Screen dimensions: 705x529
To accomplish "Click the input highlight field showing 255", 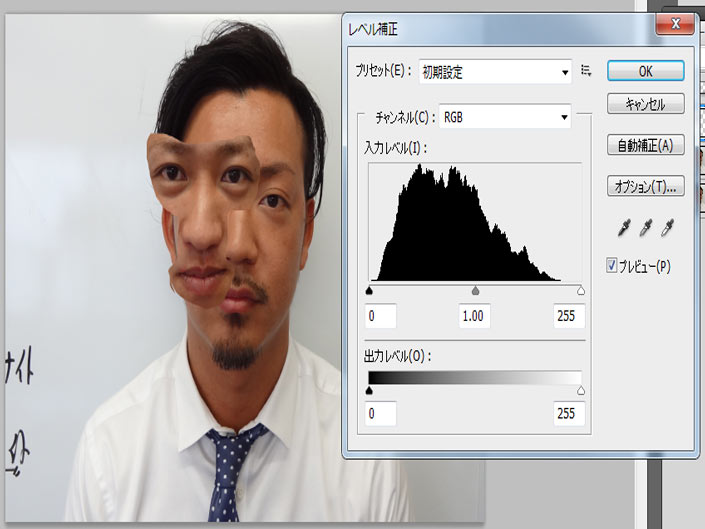I will coord(569,316).
